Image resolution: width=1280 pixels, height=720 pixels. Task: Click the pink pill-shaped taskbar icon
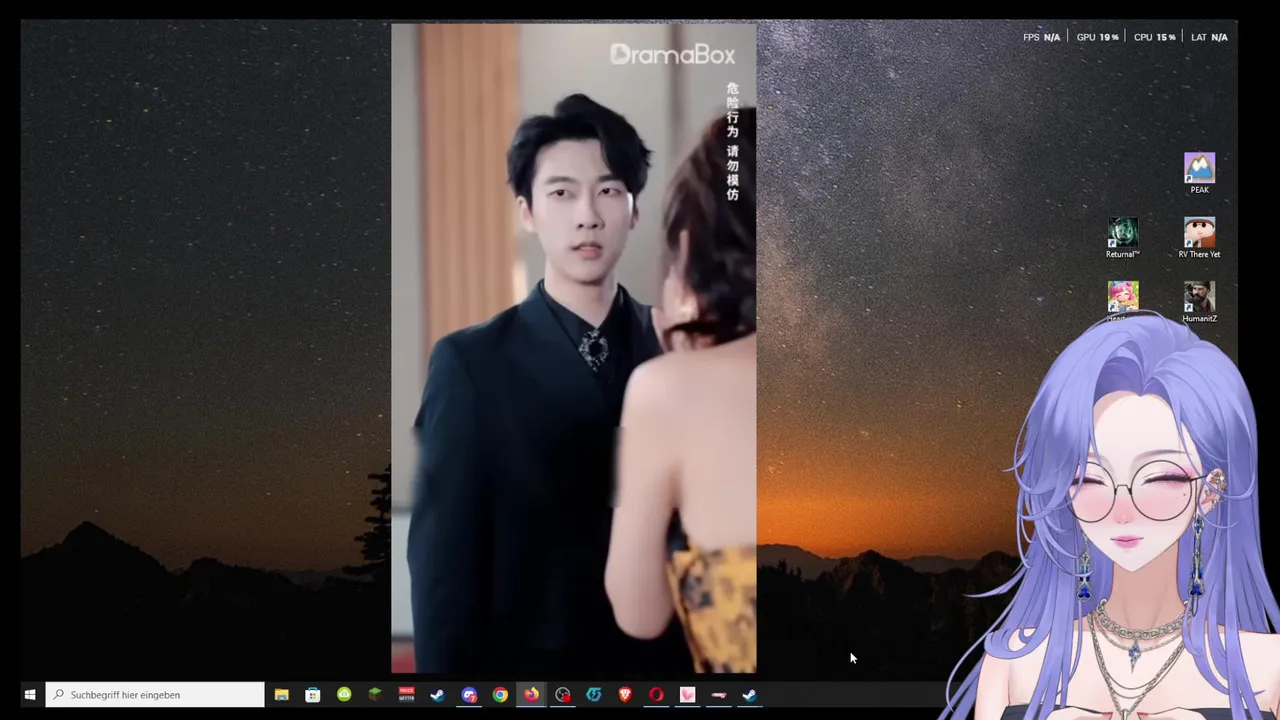718,695
